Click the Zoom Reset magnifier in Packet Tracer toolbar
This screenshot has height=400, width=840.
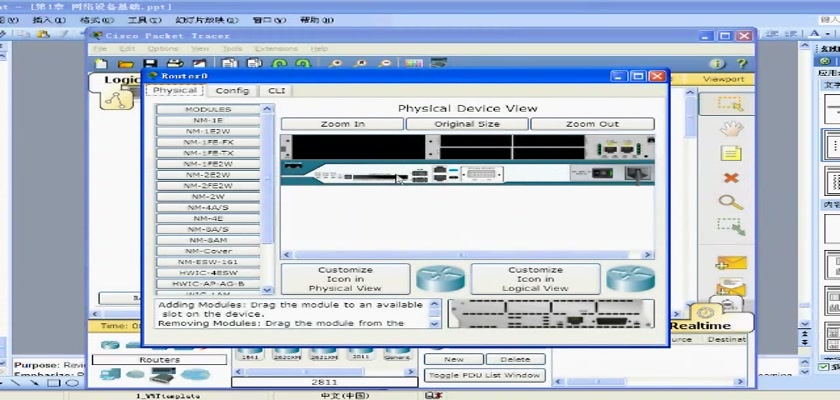click(360, 64)
